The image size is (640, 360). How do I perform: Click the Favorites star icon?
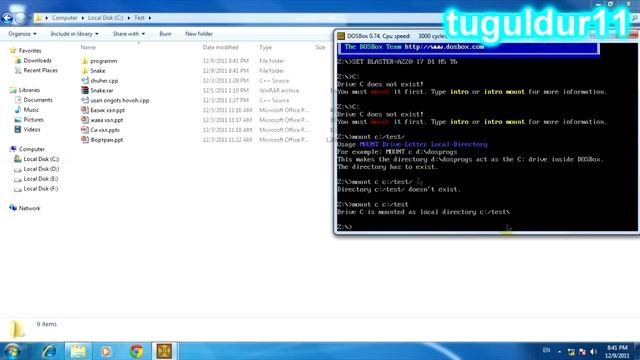click(x=13, y=50)
